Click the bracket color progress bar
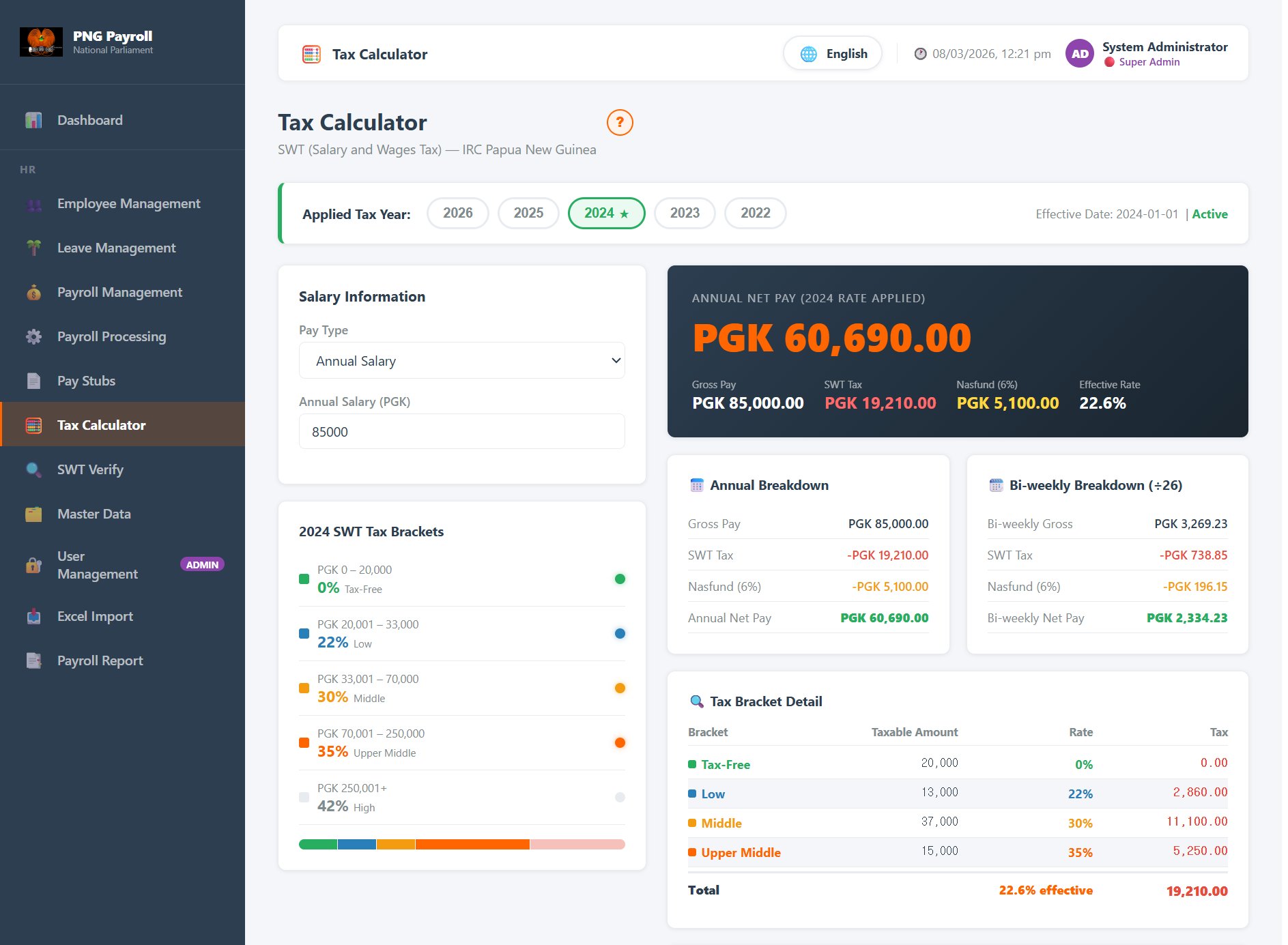Image resolution: width=1288 pixels, height=945 pixels. (x=462, y=845)
